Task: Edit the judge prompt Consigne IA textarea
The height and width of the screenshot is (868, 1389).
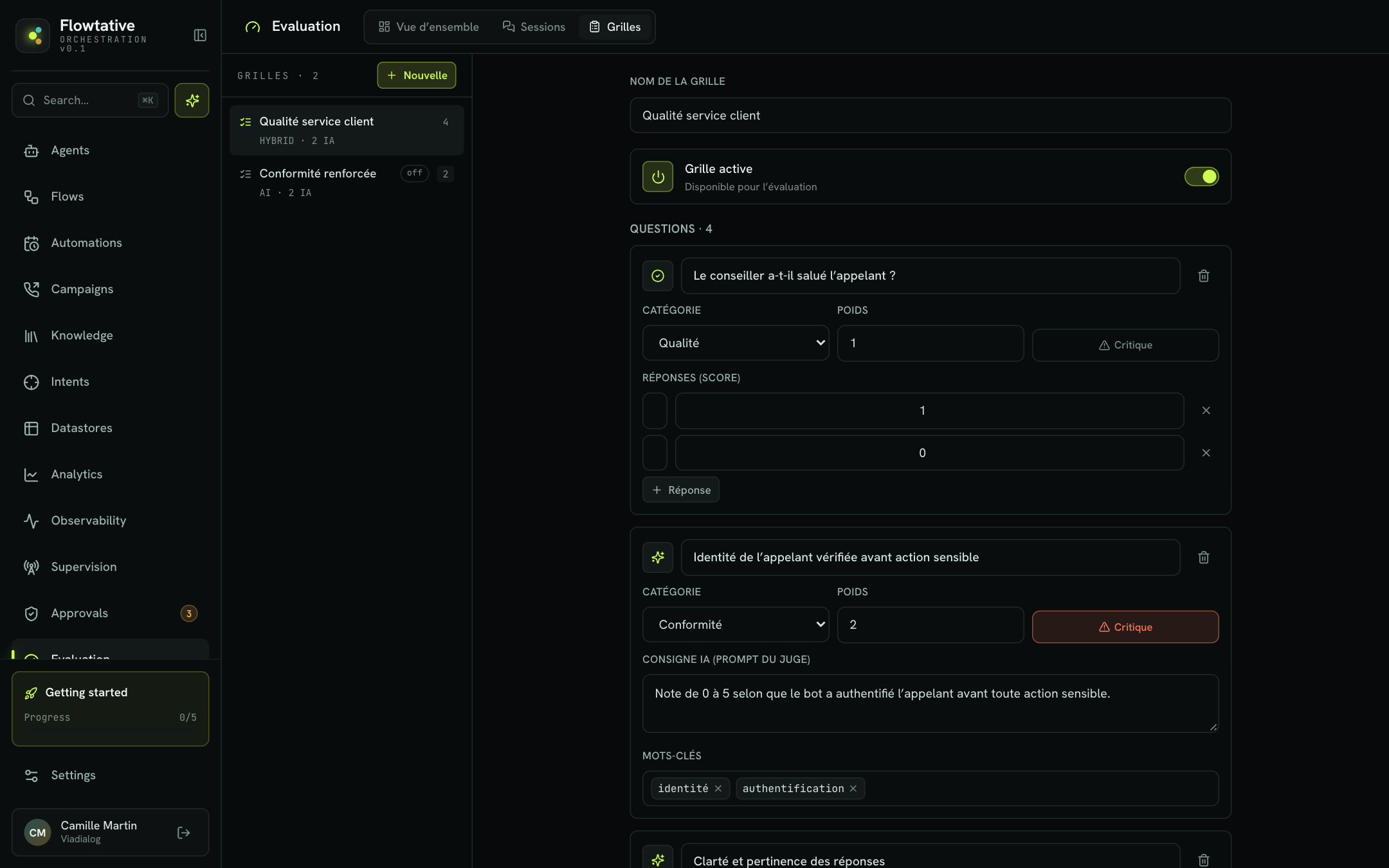Action: (931, 703)
